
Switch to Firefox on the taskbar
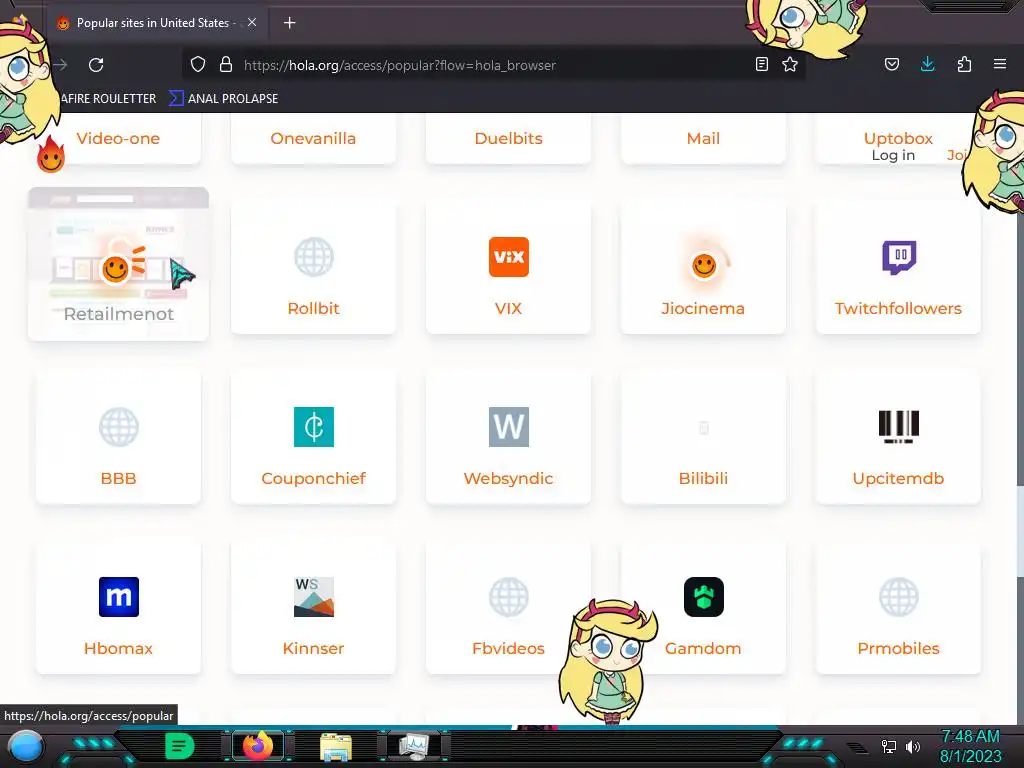tap(258, 746)
